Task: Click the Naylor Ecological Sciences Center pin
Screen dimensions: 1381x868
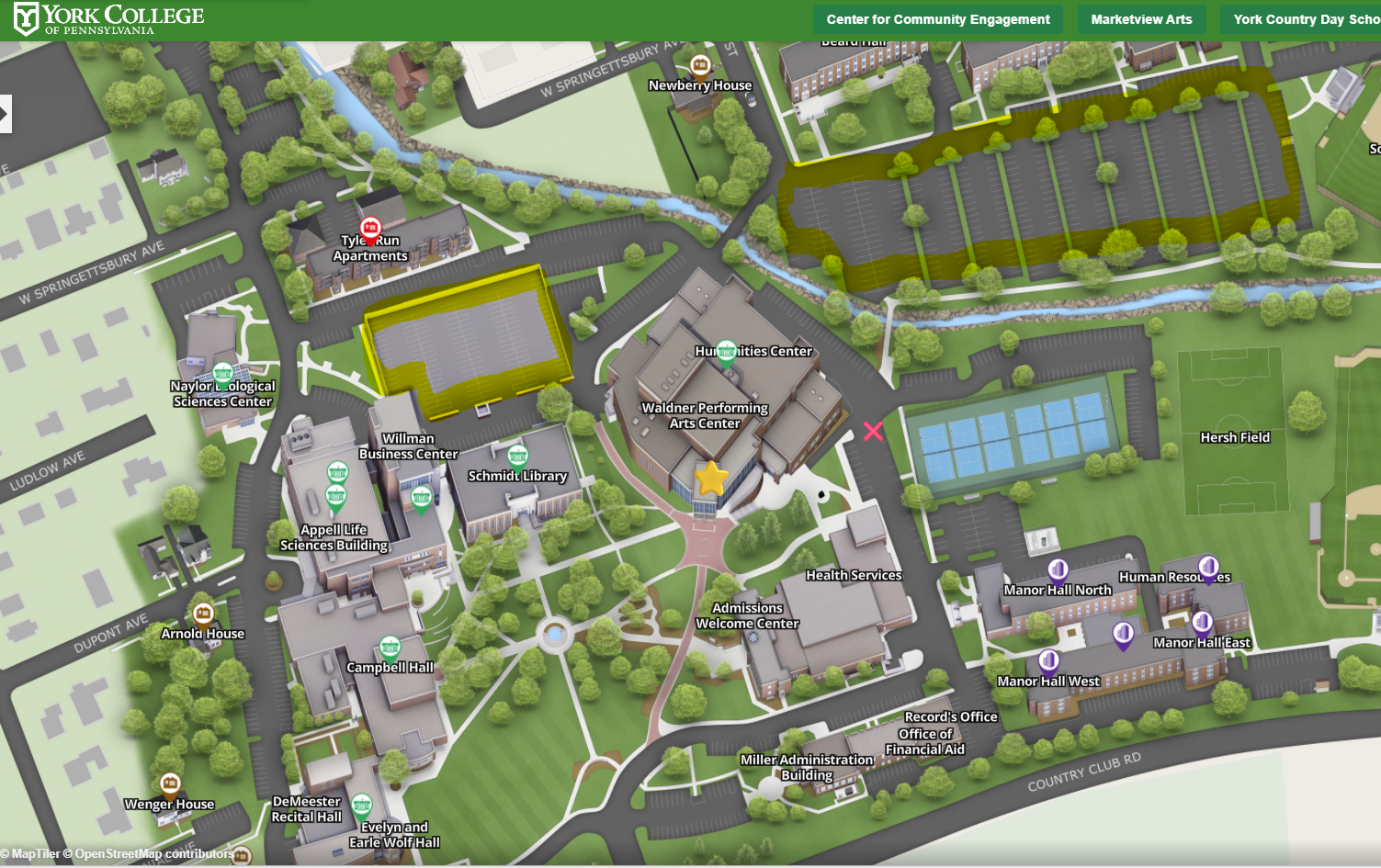Action: tap(223, 374)
